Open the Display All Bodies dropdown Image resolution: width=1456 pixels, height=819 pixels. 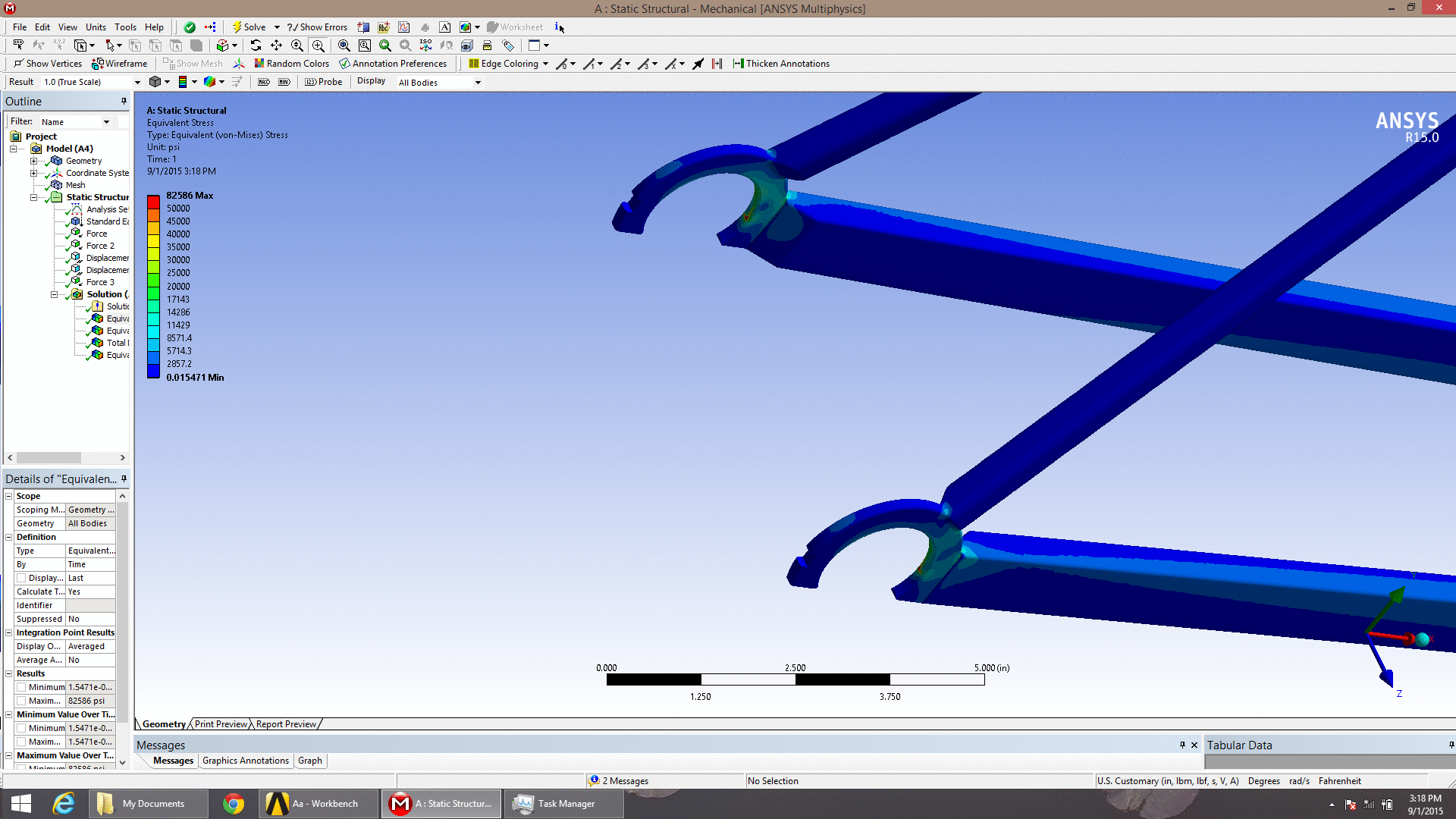click(478, 83)
